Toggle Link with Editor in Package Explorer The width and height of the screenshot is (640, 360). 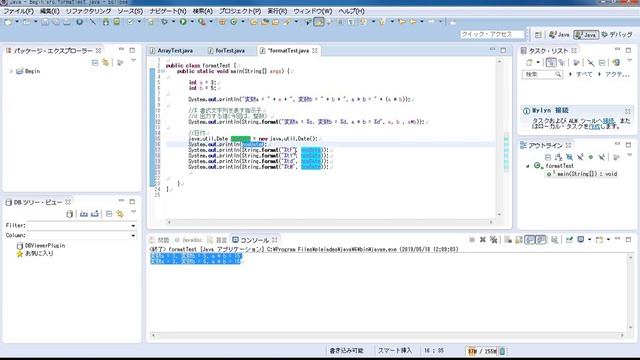tap(106, 62)
